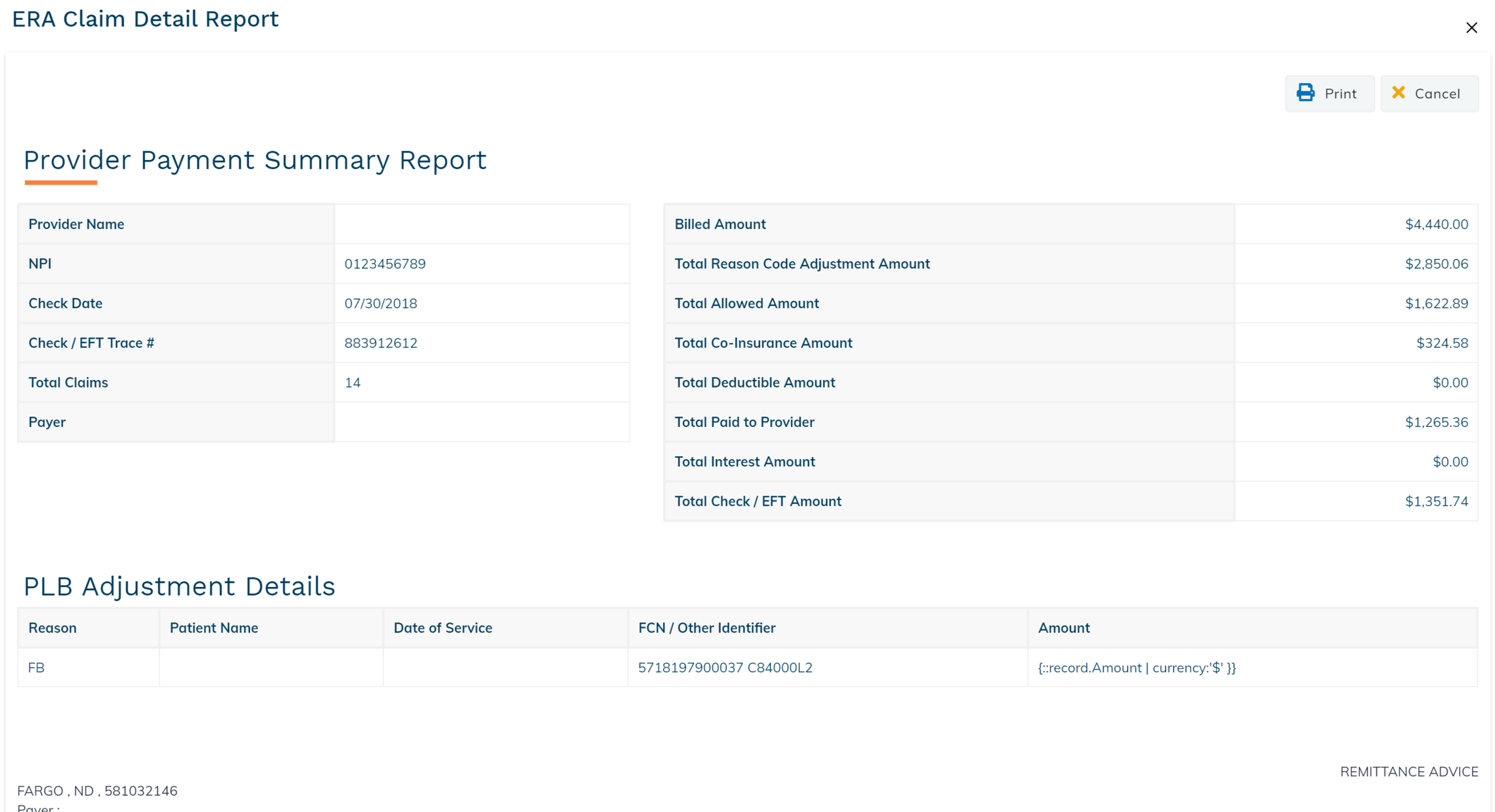Click the Reason column header
Screen dimensions: 1495x812
point(53,628)
